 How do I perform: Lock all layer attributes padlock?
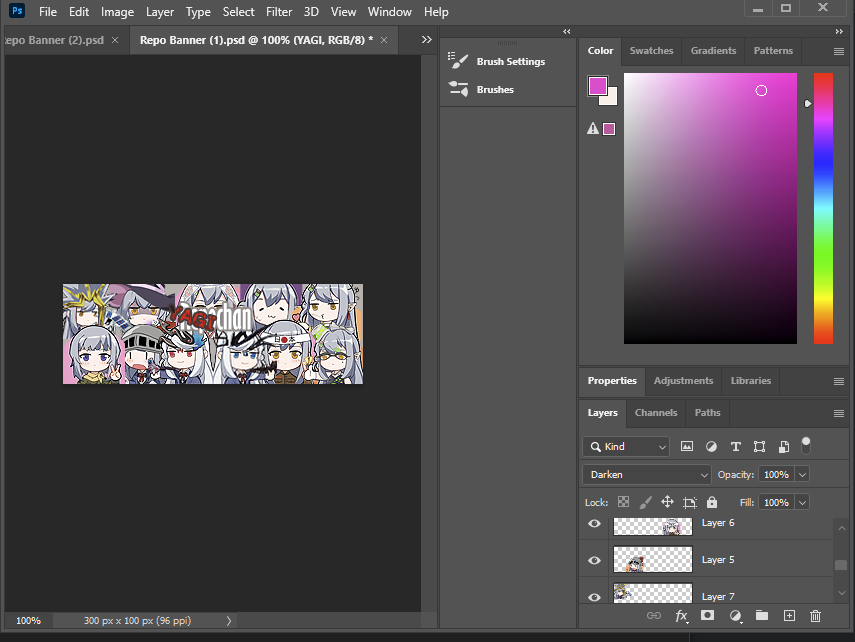click(712, 502)
